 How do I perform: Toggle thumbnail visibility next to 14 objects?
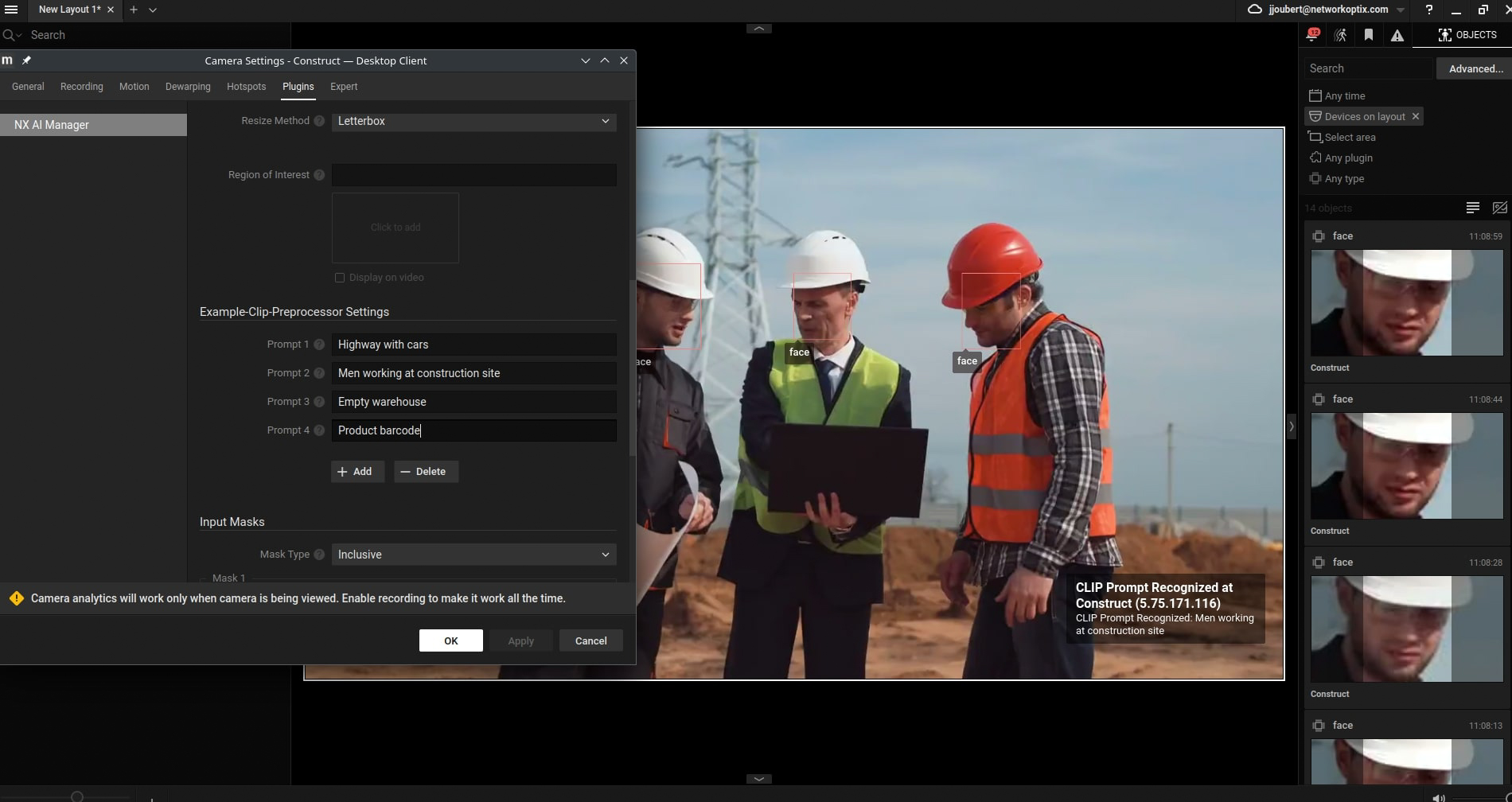click(x=1499, y=208)
